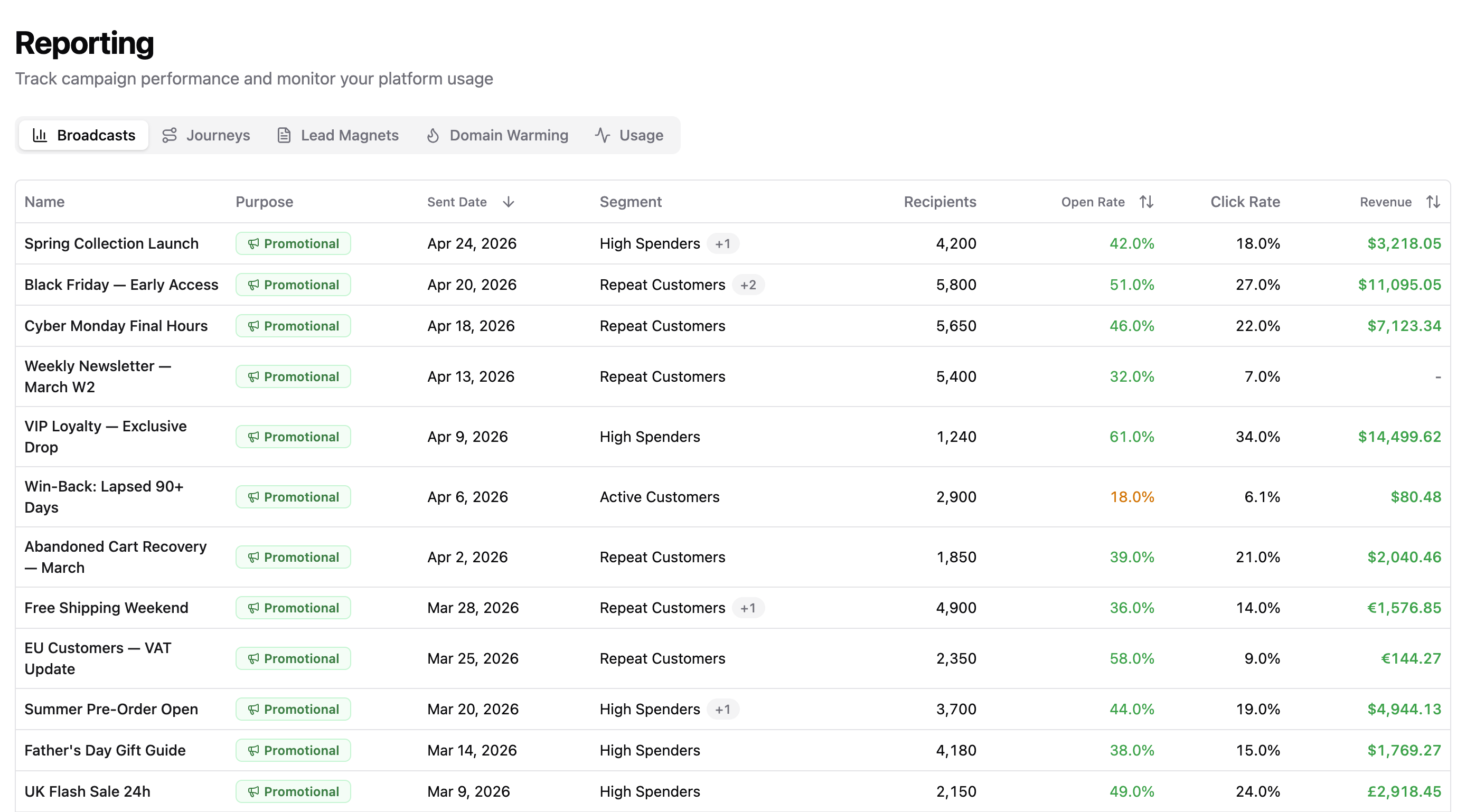Screen dimensions: 1466x812
Task: Click the Journeys route icon
Action: coord(169,135)
